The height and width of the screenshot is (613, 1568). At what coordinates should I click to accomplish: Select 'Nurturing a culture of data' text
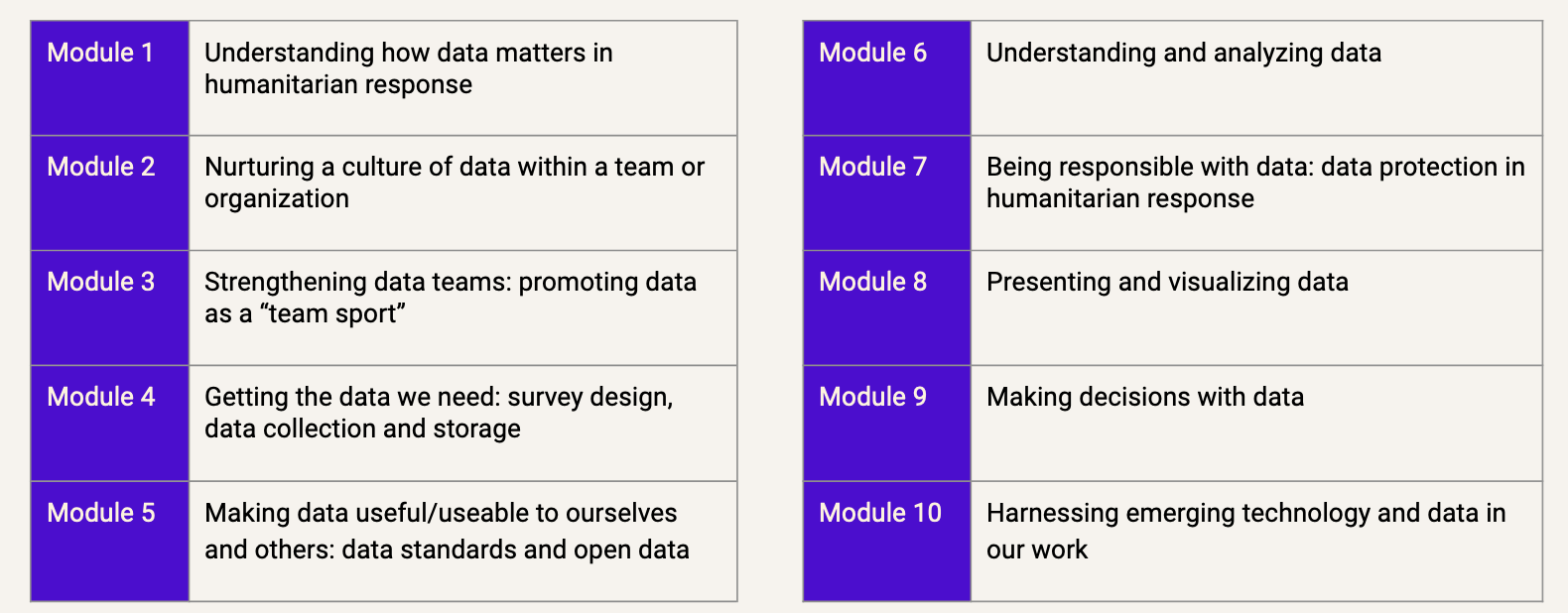tap(455, 183)
